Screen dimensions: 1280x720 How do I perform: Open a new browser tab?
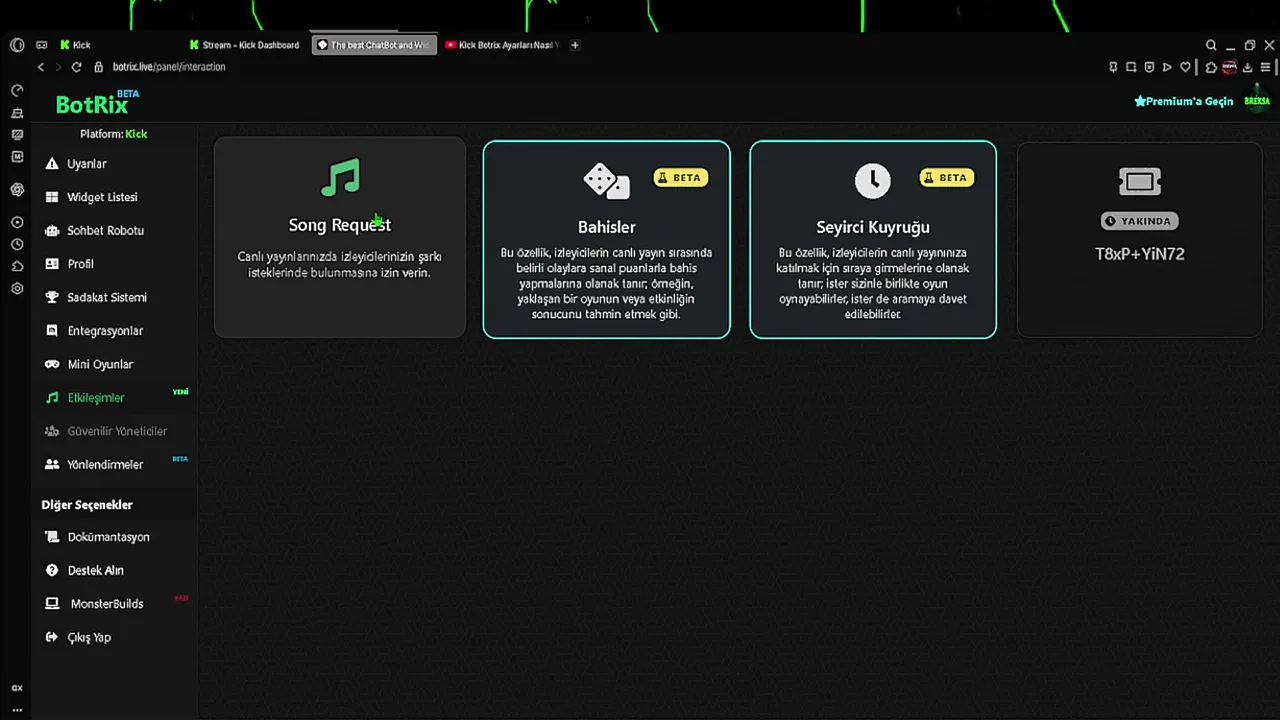click(x=575, y=45)
